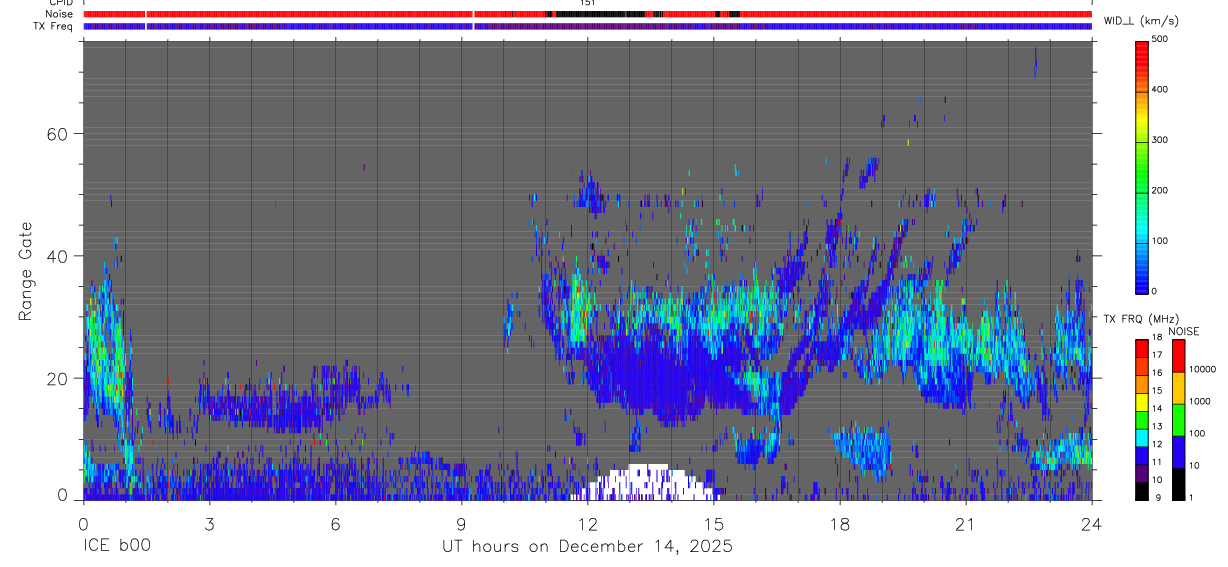The width and height of the screenshot is (1228, 567).
Task: Click the 6 tick on UT hours axis
Action: pyautogui.click(x=335, y=524)
